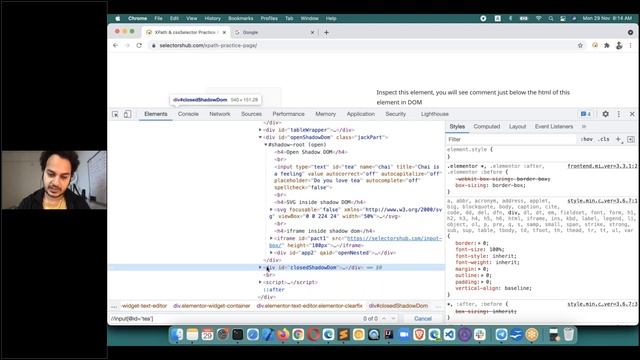Expand the tableWrapper div node
This screenshot has width=640, height=360.
pyautogui.click(x=260, y=130)
